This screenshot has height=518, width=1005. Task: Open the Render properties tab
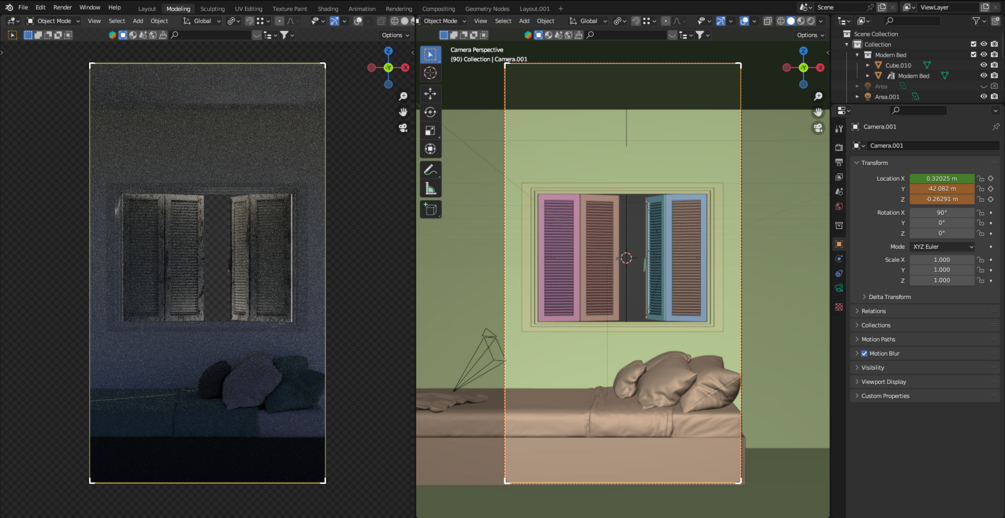click(839, 147)
